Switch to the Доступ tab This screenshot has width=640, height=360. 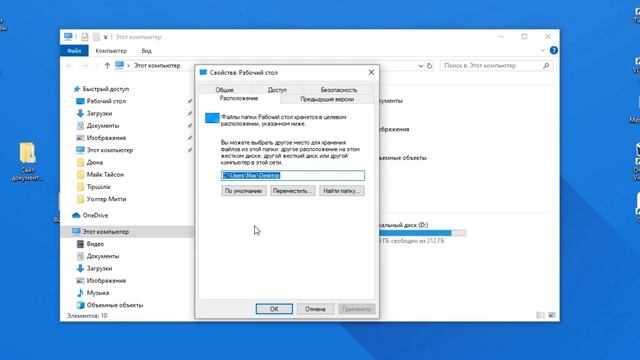click(277, 89)
